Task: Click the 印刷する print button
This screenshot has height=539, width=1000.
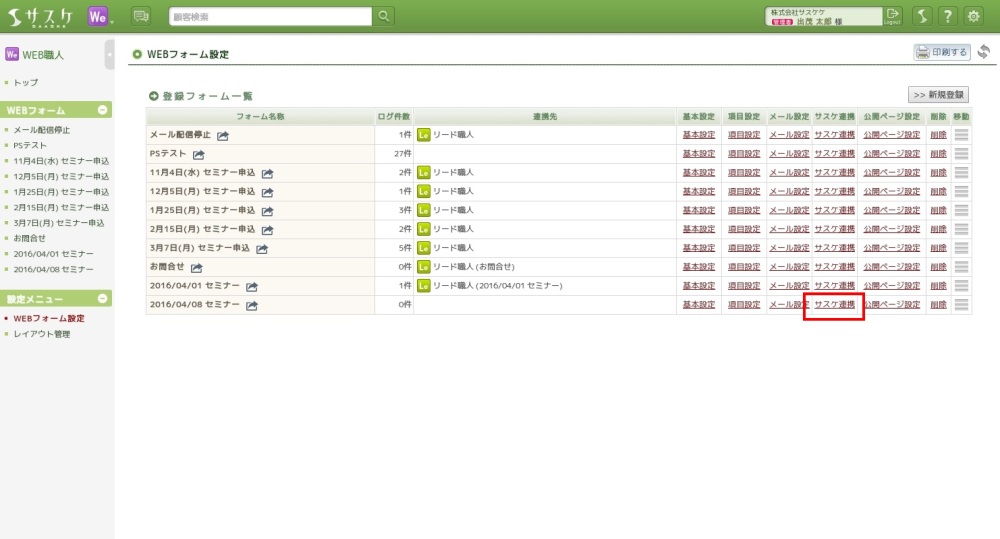Action: point(942,52)
